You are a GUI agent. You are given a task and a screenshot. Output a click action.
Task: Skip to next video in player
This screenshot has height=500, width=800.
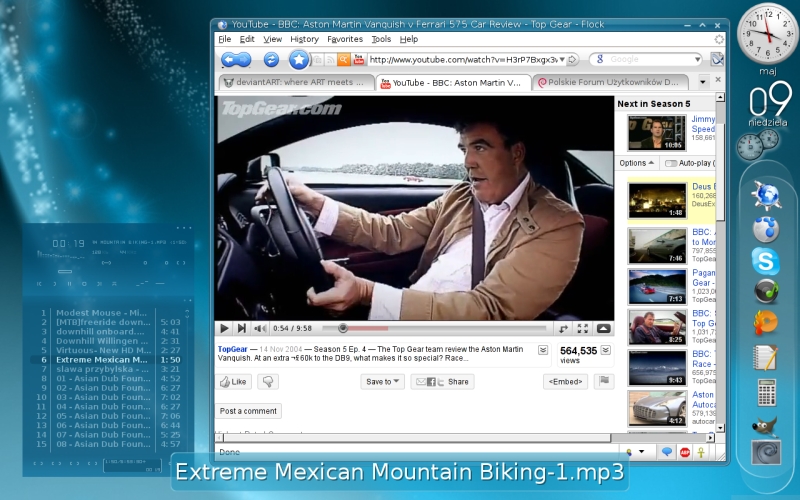click(x=242, y=328)
